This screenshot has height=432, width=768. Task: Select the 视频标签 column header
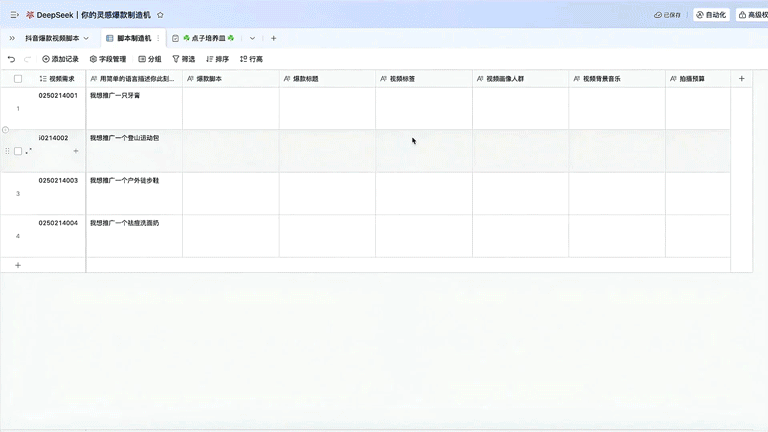(x=424, y=79)
